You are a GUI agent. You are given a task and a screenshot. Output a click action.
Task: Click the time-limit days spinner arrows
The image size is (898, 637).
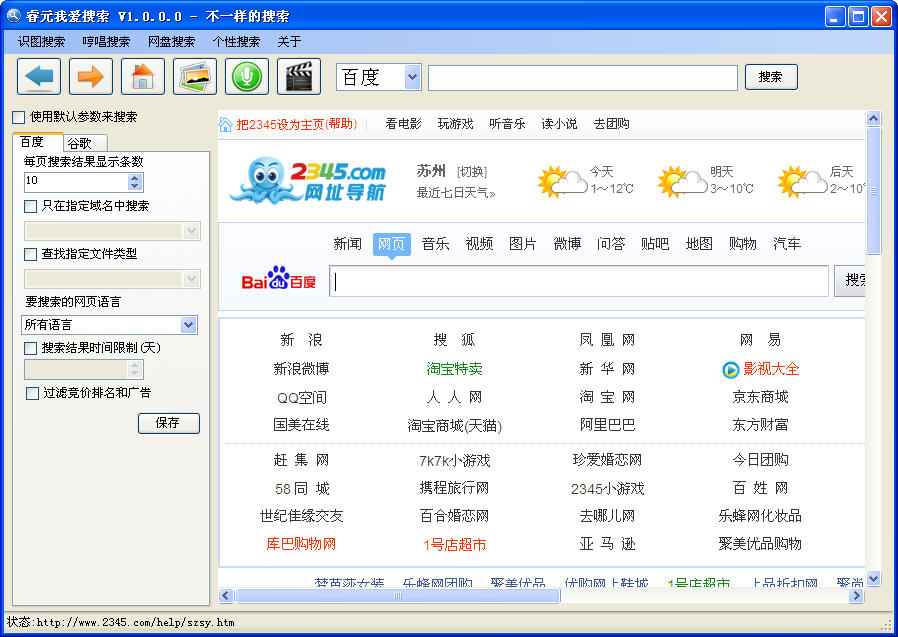point(135,369)
